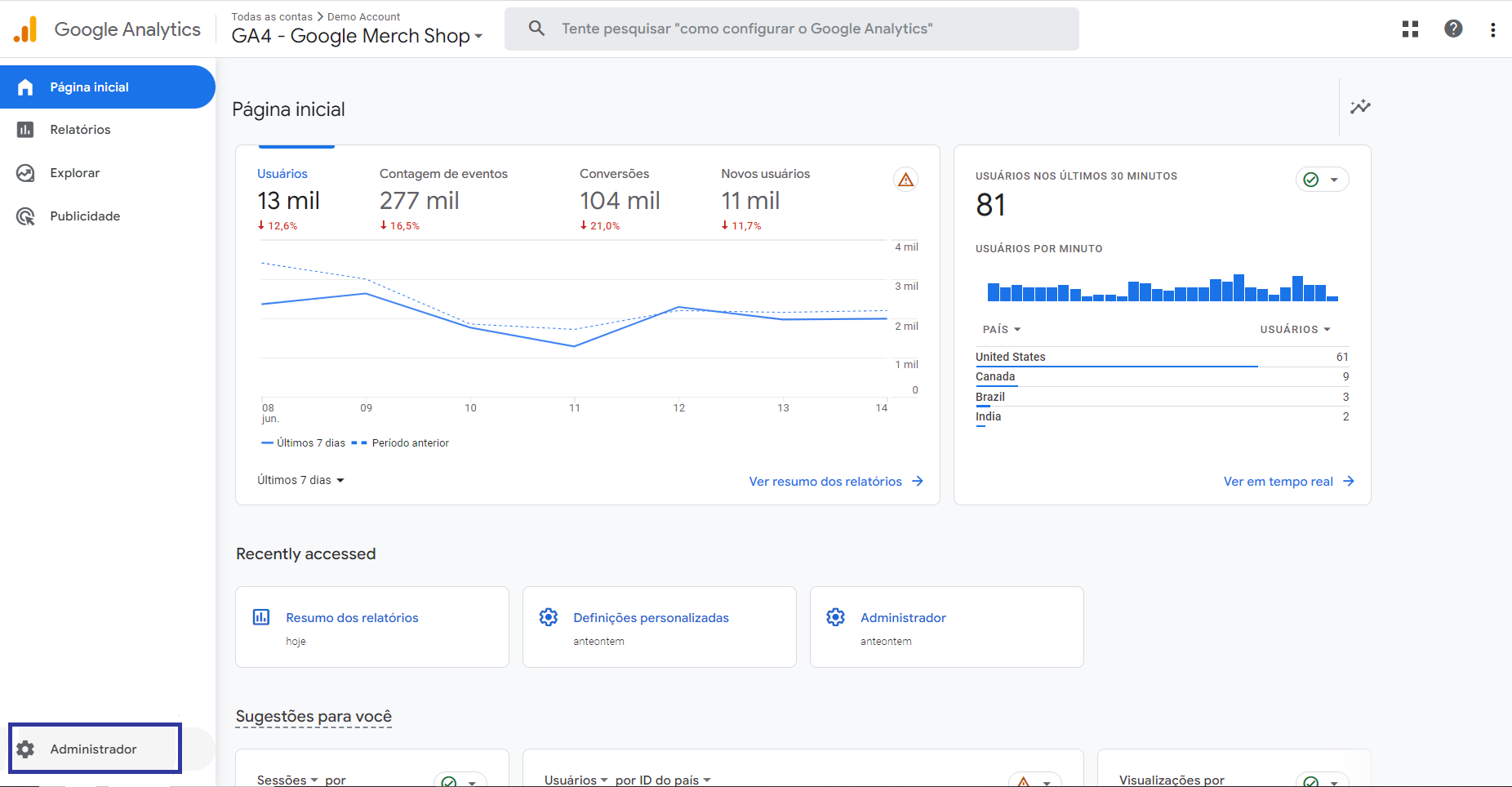Click the Sugestões para você heading
The height and width of the screenshot is (787, 1512).
(x=314, y=716)
